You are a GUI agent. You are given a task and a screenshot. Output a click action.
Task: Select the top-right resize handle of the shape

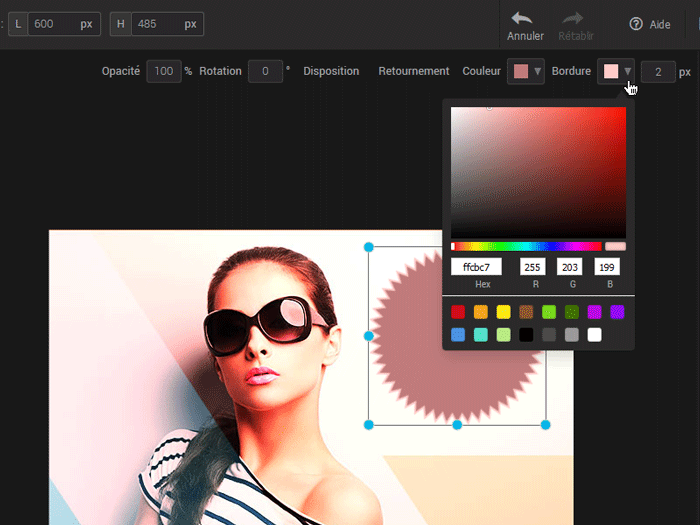[546, 247]
